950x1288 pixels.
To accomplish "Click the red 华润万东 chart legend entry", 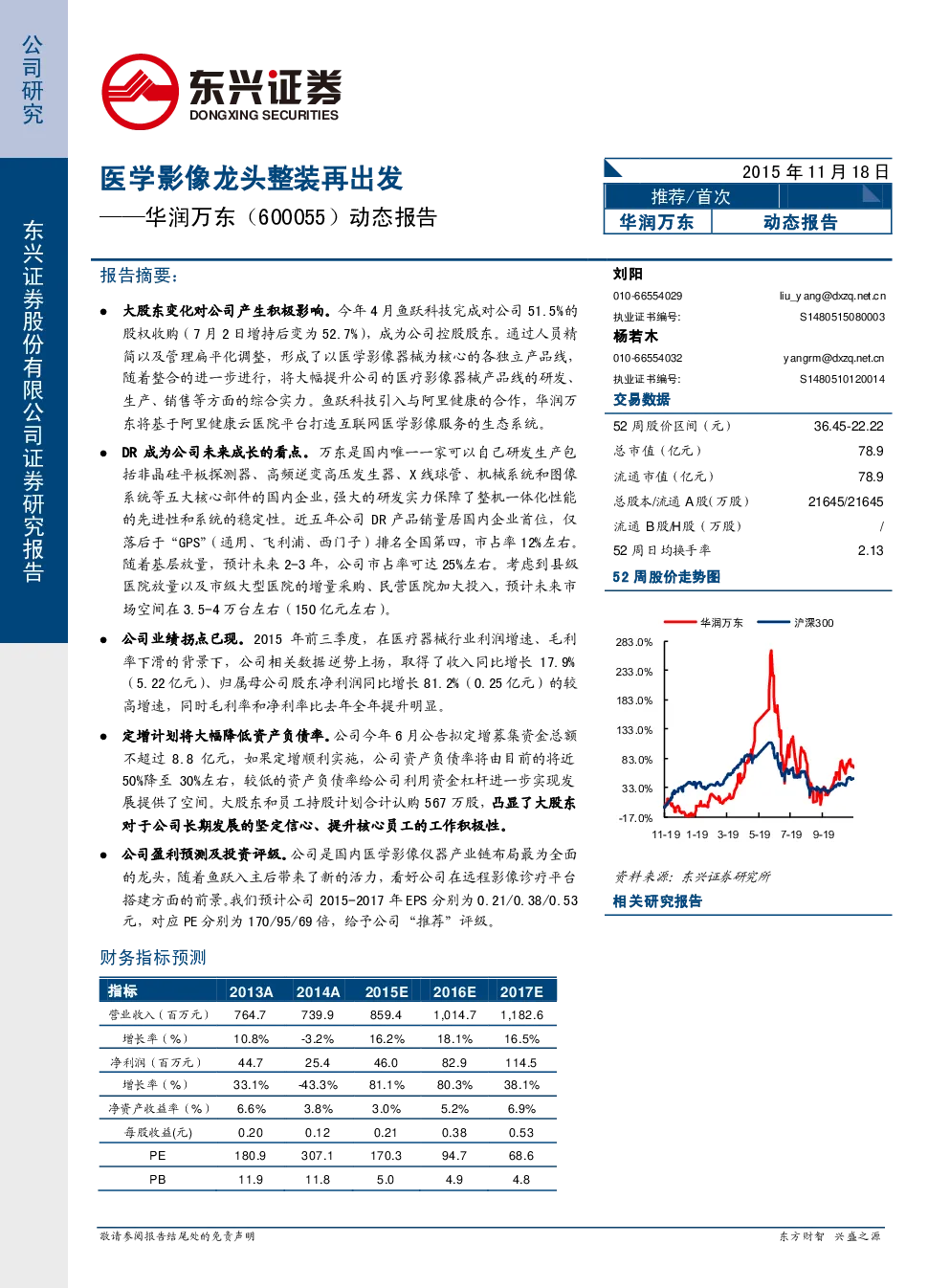I will pos(704,623).
